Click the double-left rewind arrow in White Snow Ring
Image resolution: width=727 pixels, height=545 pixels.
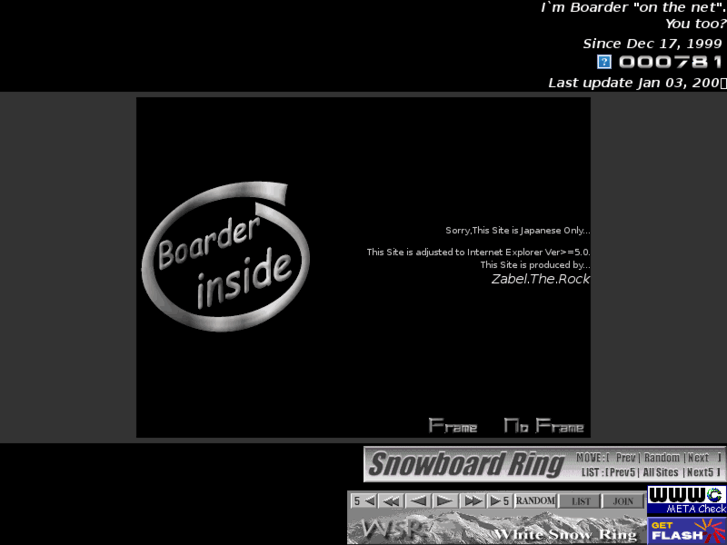tap(391, 501)
